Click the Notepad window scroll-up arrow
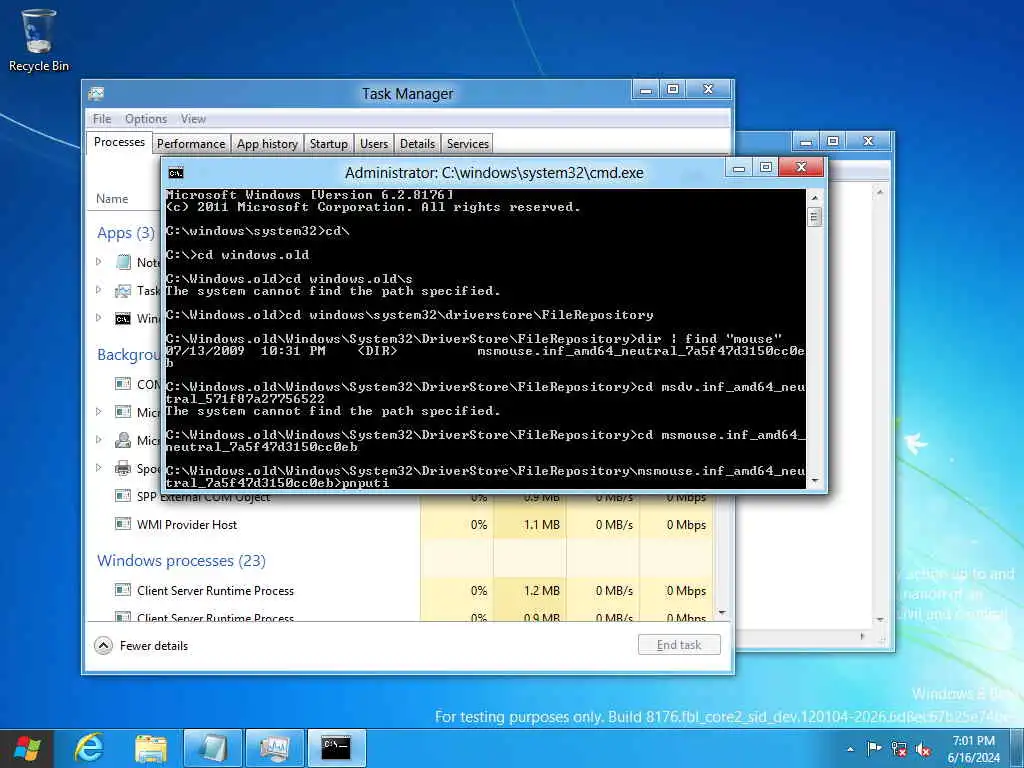 [x=880, y=192]
